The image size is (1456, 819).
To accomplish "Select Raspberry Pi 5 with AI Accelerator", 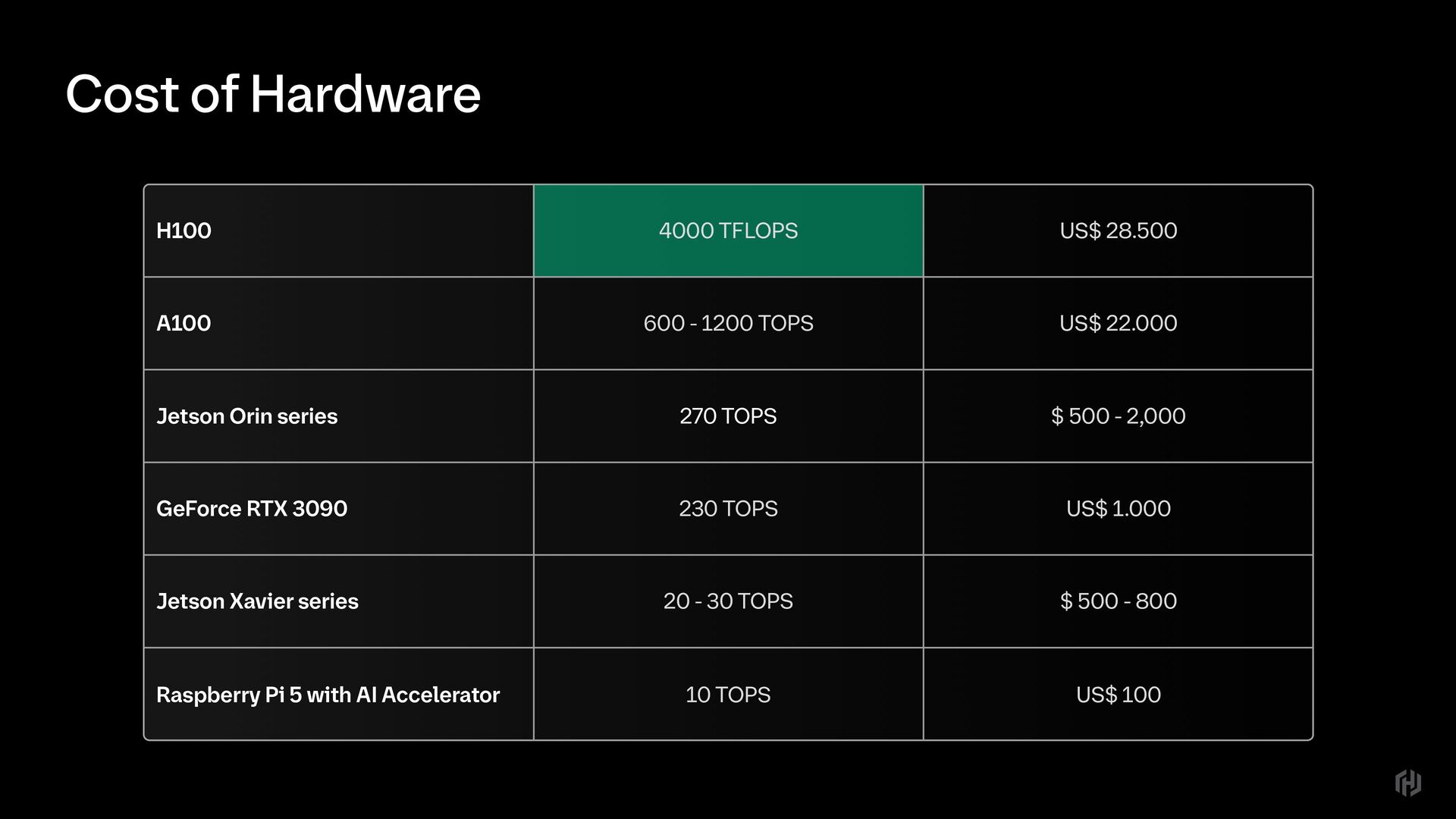I will [x=328, y=695].
